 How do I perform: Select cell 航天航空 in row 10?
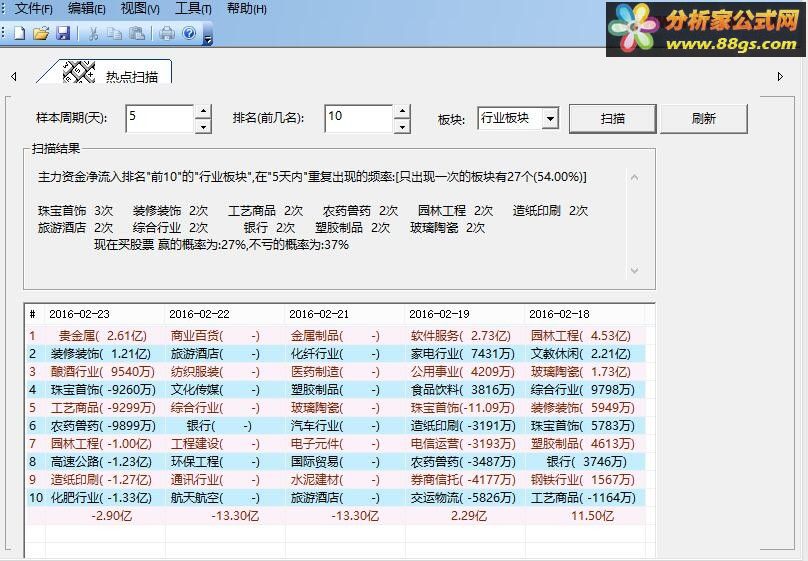click(x=225, y=498)
